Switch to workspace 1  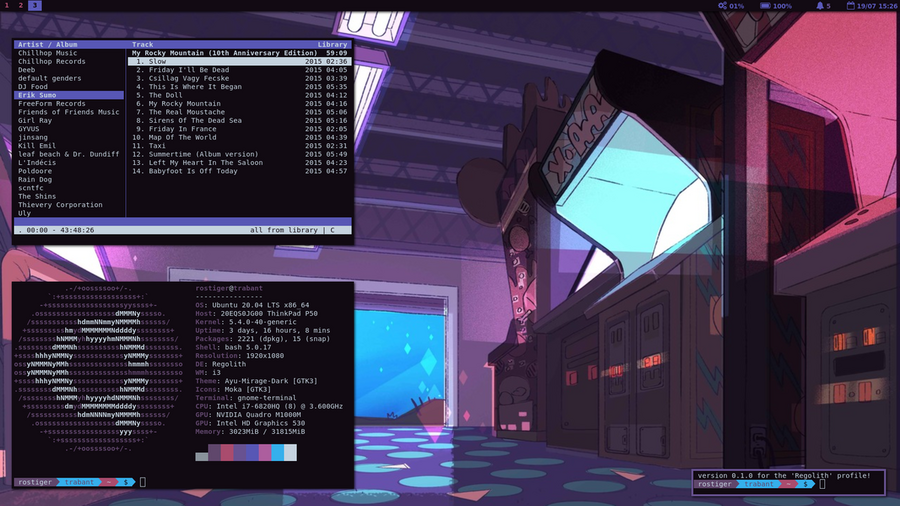[x=6, y=6]
